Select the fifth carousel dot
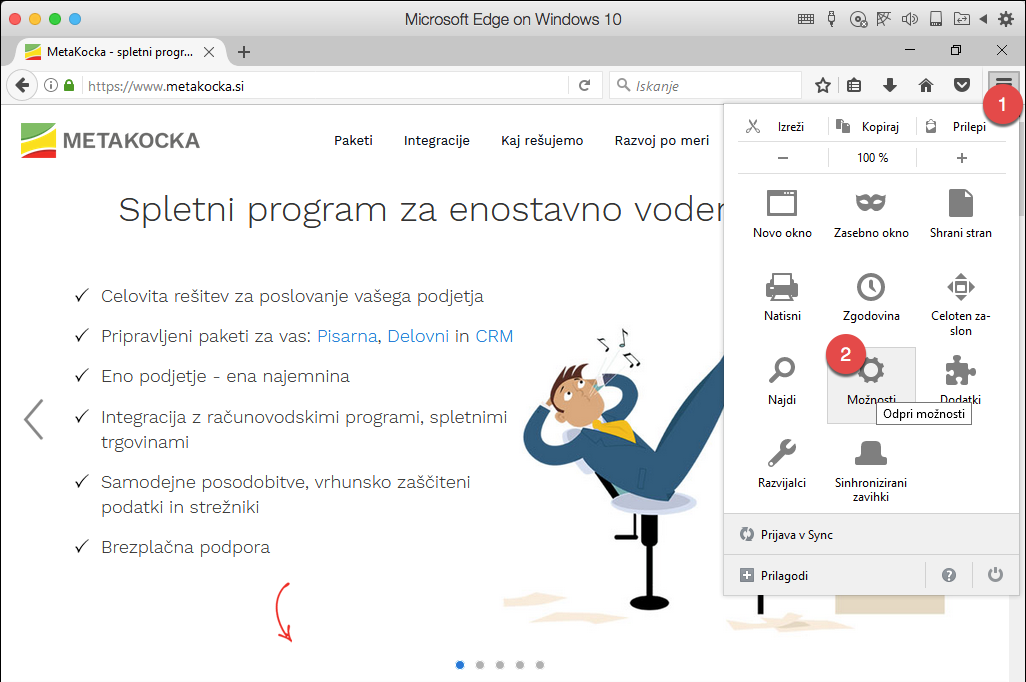1026x682 pixels. pyautogui.click(x=540, y=665)
